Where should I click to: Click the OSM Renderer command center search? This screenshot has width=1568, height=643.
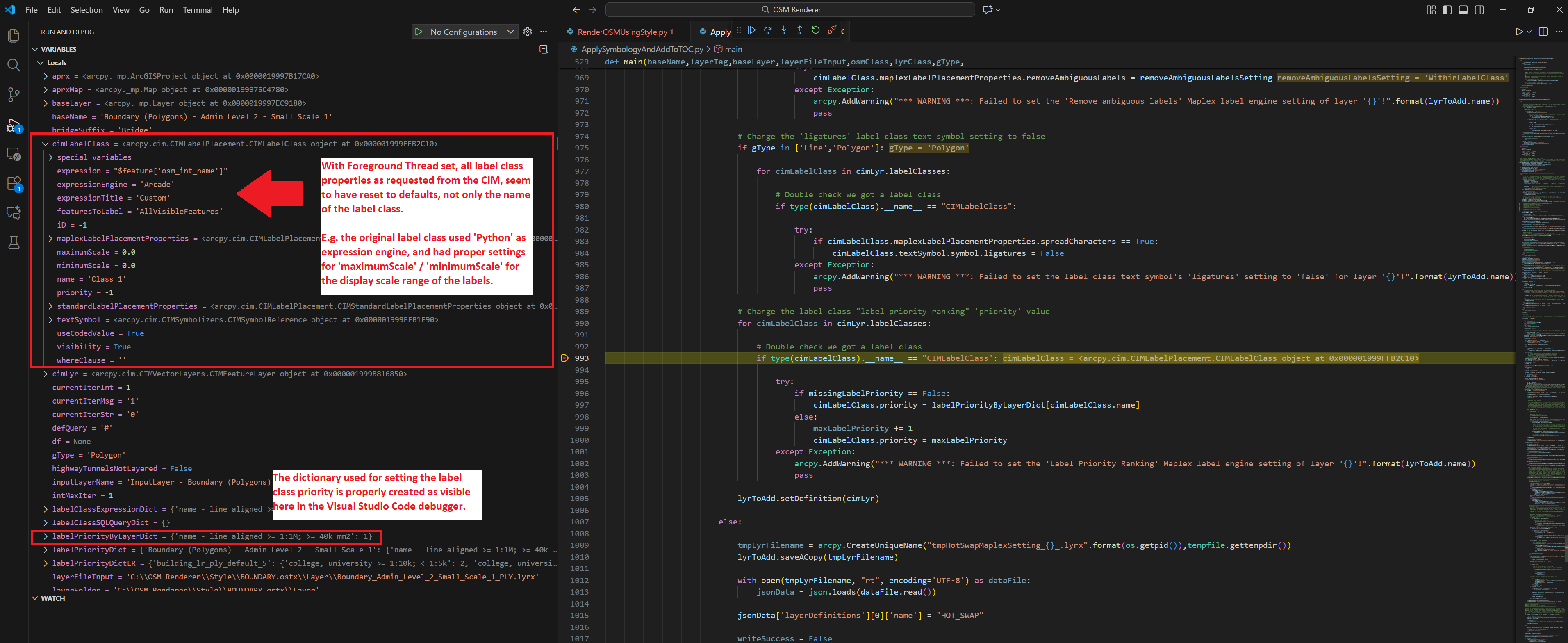pyautogui.click(x=790, y=10)
